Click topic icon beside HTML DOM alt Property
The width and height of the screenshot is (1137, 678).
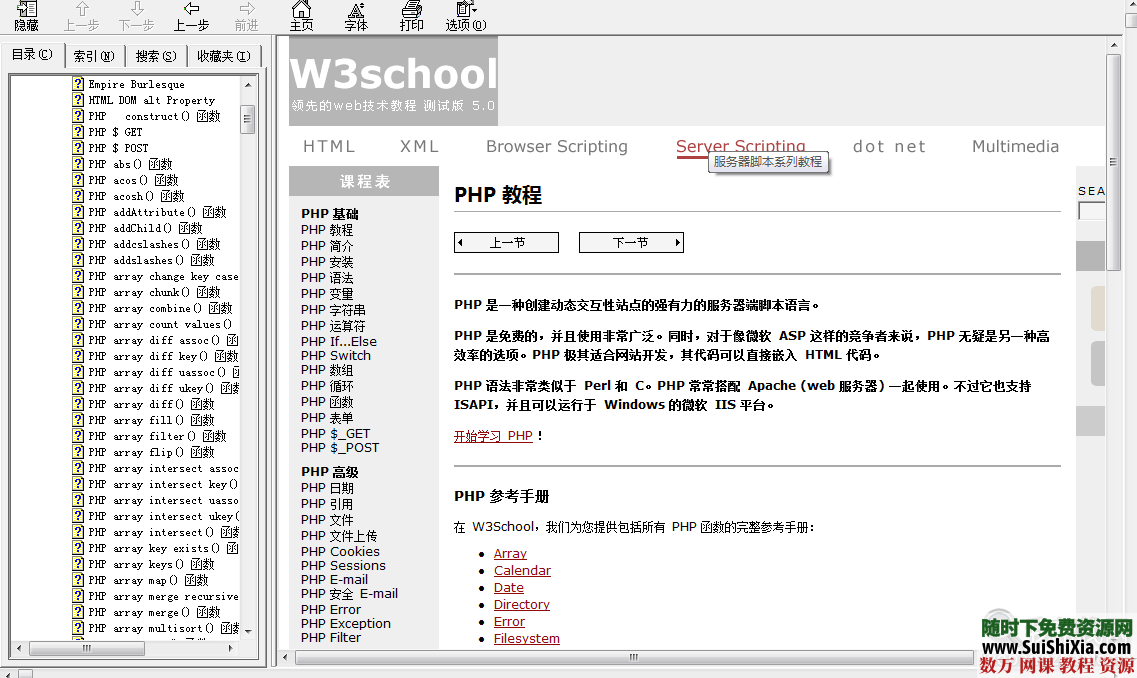coord(78,100)
